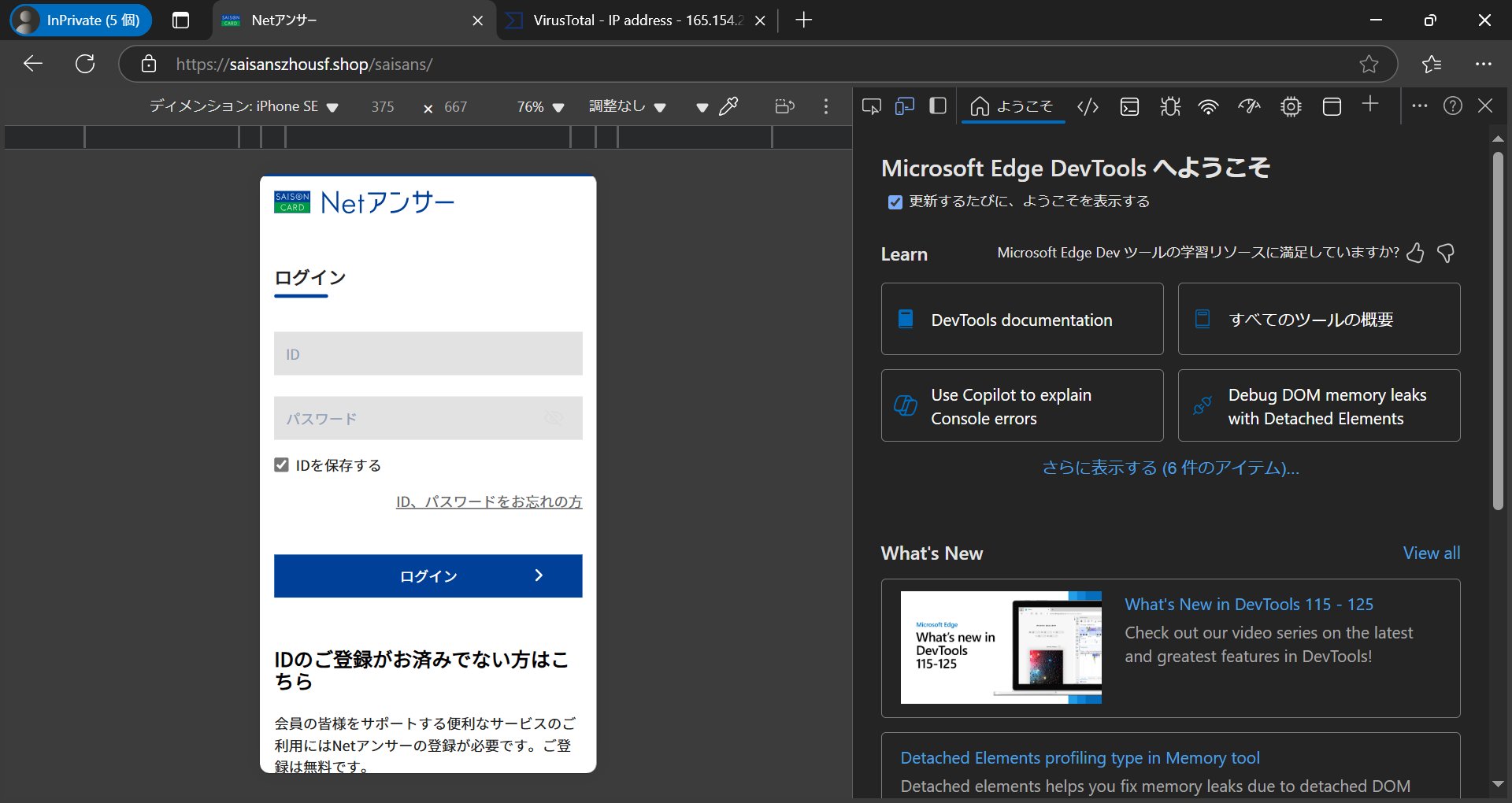Viewport: 1512px width, 803px height.
Task: Open the DevTools documentation card
Action: [1021, 319]
